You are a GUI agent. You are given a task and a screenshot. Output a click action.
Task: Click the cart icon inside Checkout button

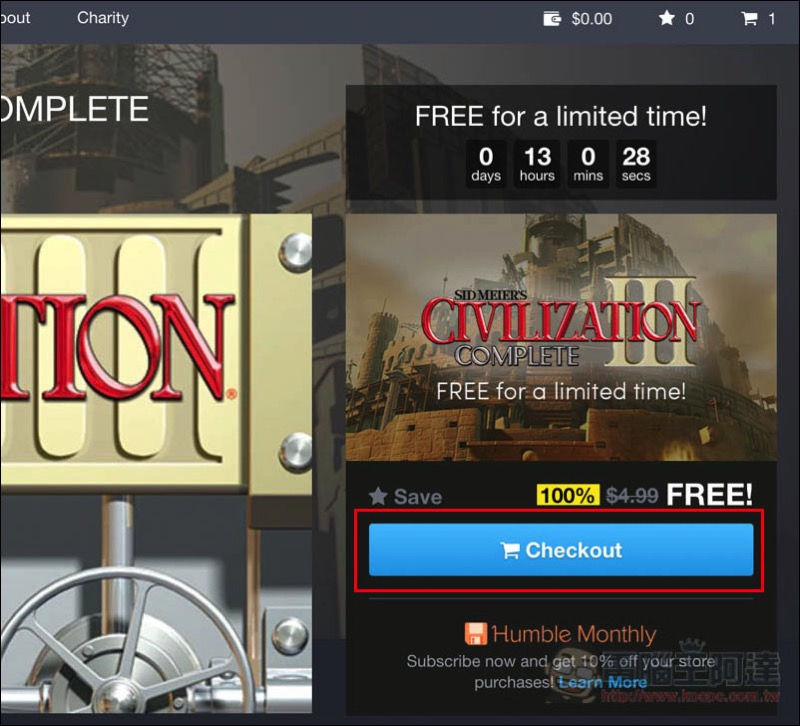(510, 550)
